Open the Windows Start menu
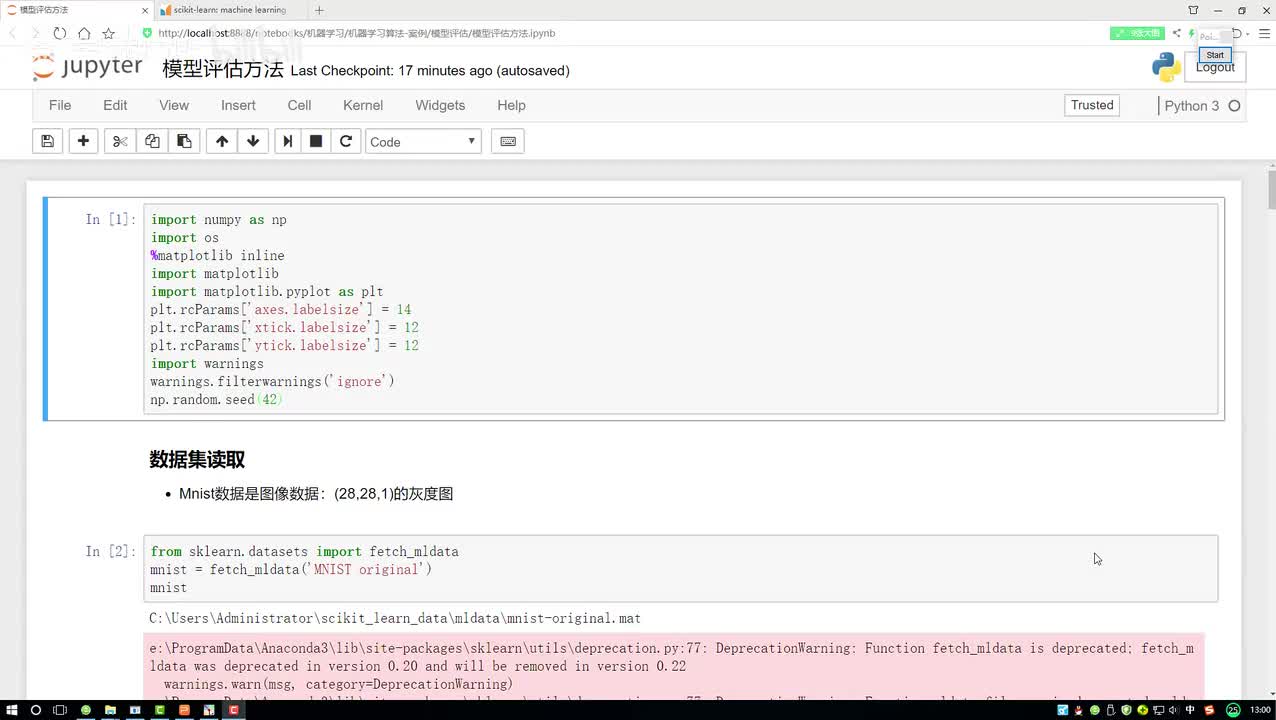 (x=10, y=710)
